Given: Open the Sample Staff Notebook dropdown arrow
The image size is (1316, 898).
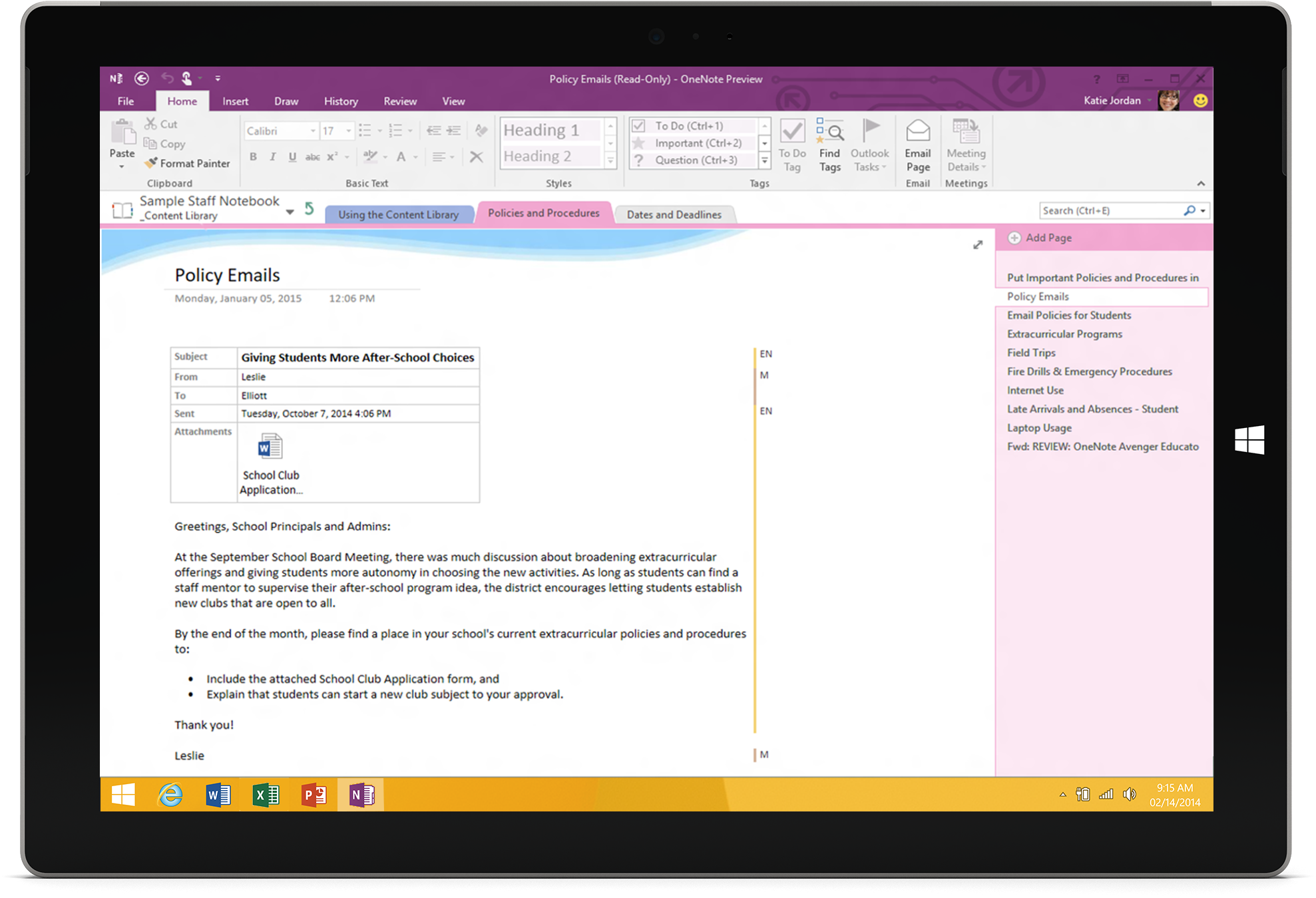Looking at the screenshot, I should coord(290,212).
